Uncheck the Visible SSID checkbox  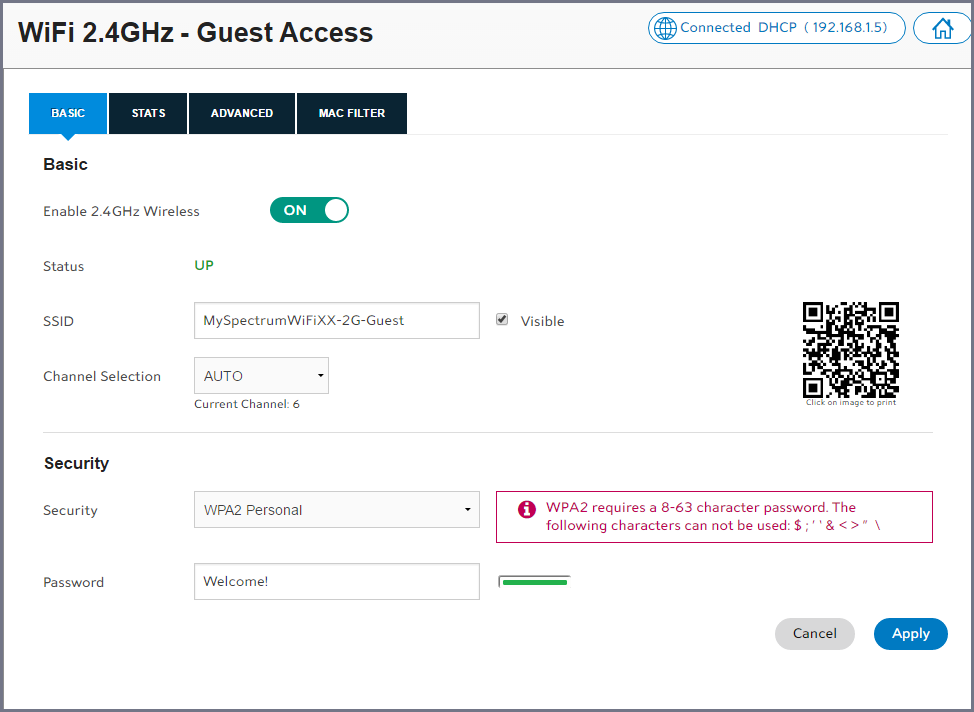(x=502, y=320)
